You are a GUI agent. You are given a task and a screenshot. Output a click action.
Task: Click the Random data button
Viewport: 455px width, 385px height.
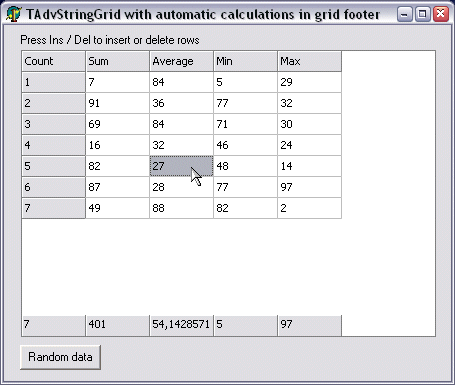pos(60,357)
